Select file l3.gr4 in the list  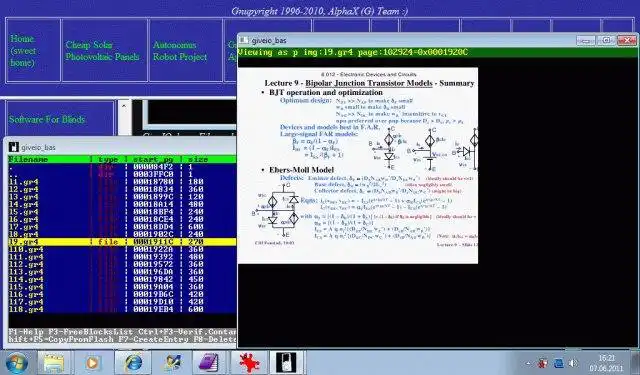[x=24, y=197]
